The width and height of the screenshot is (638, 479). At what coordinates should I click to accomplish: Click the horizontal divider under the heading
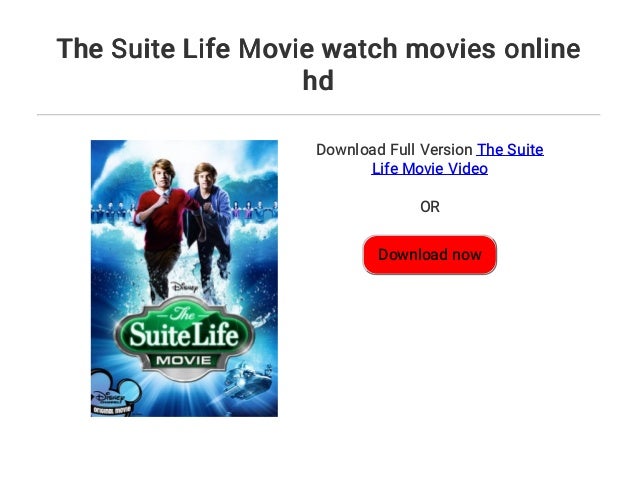319,115
